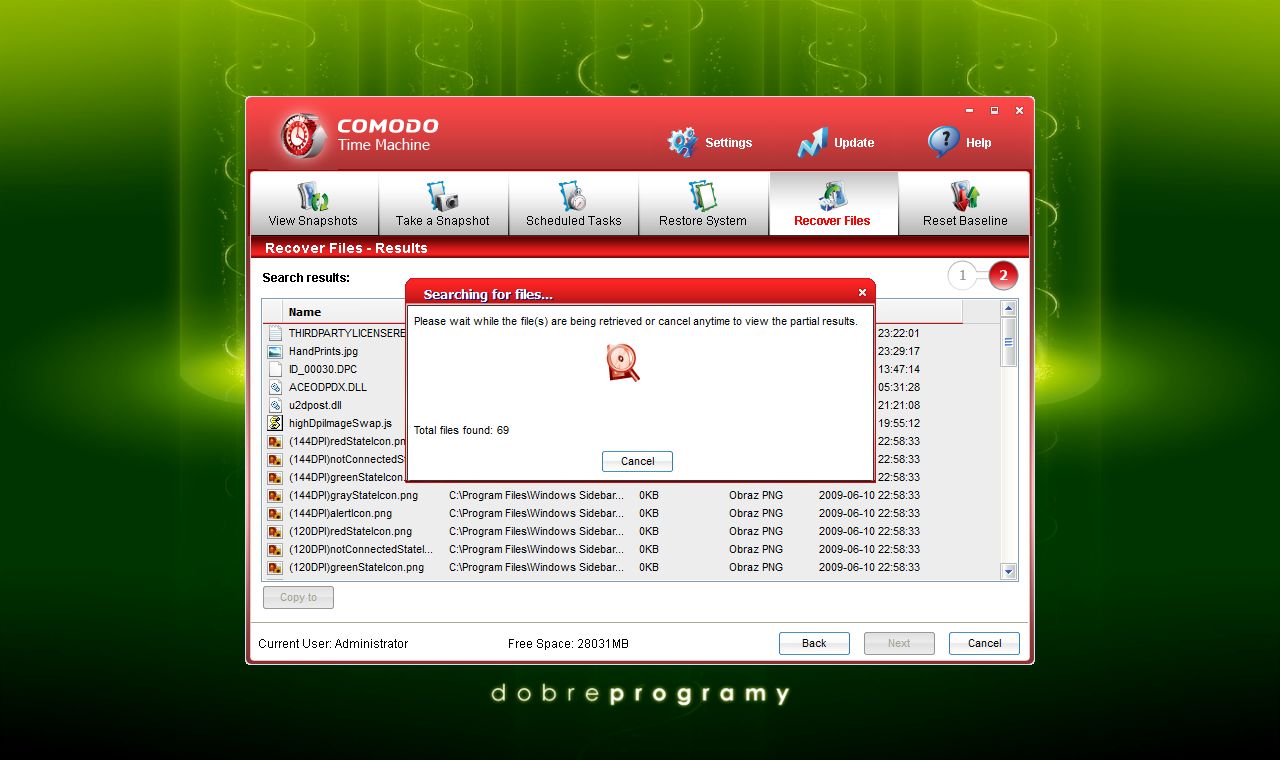
Task: Click PNG icon beside (144DPI)grayStateIcon.png
Action: coord(274,495)
